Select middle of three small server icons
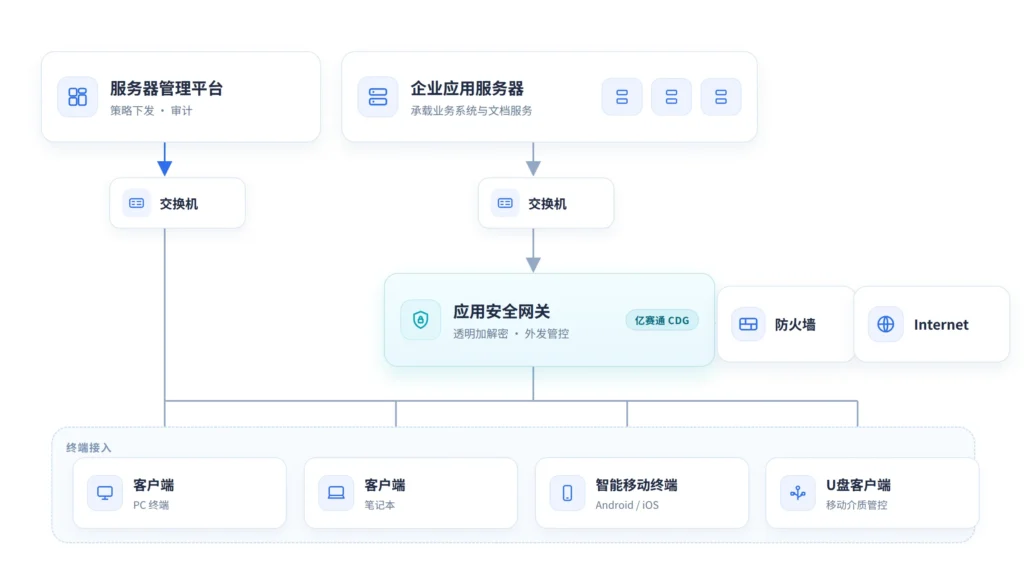Screen dimensions: 1024x580 tap(671, 97)
